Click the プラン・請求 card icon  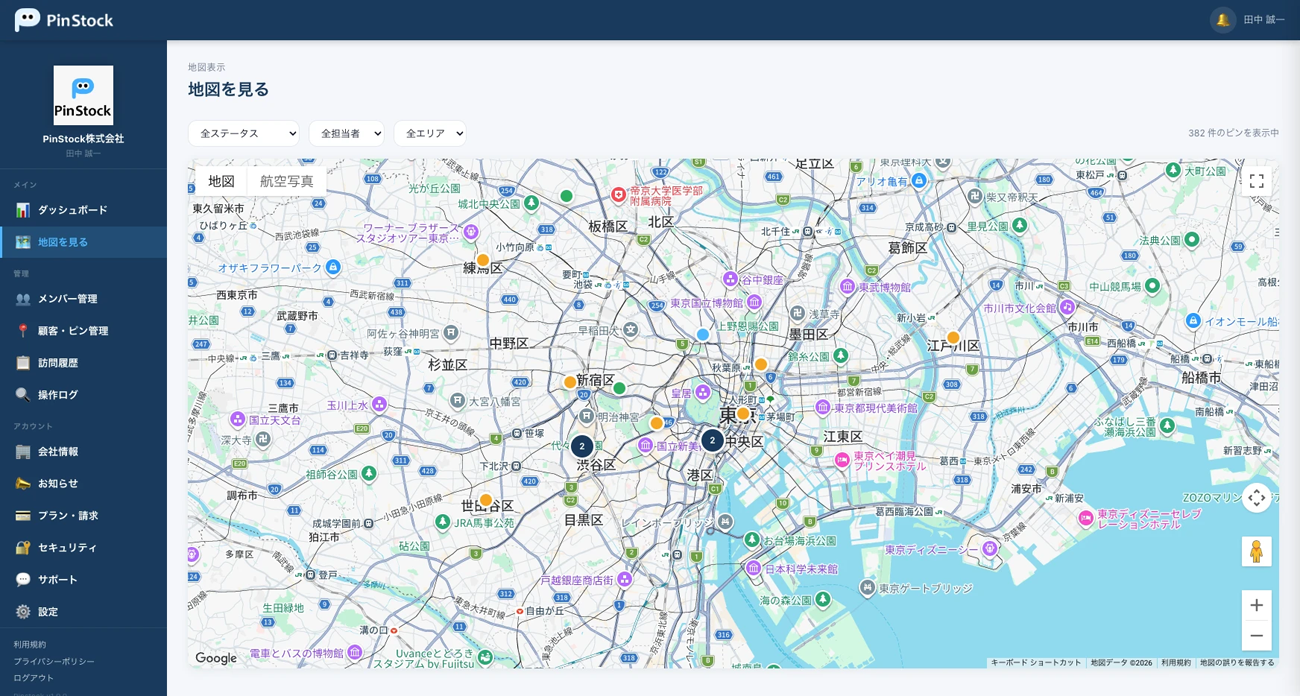(x=23, y=516)
